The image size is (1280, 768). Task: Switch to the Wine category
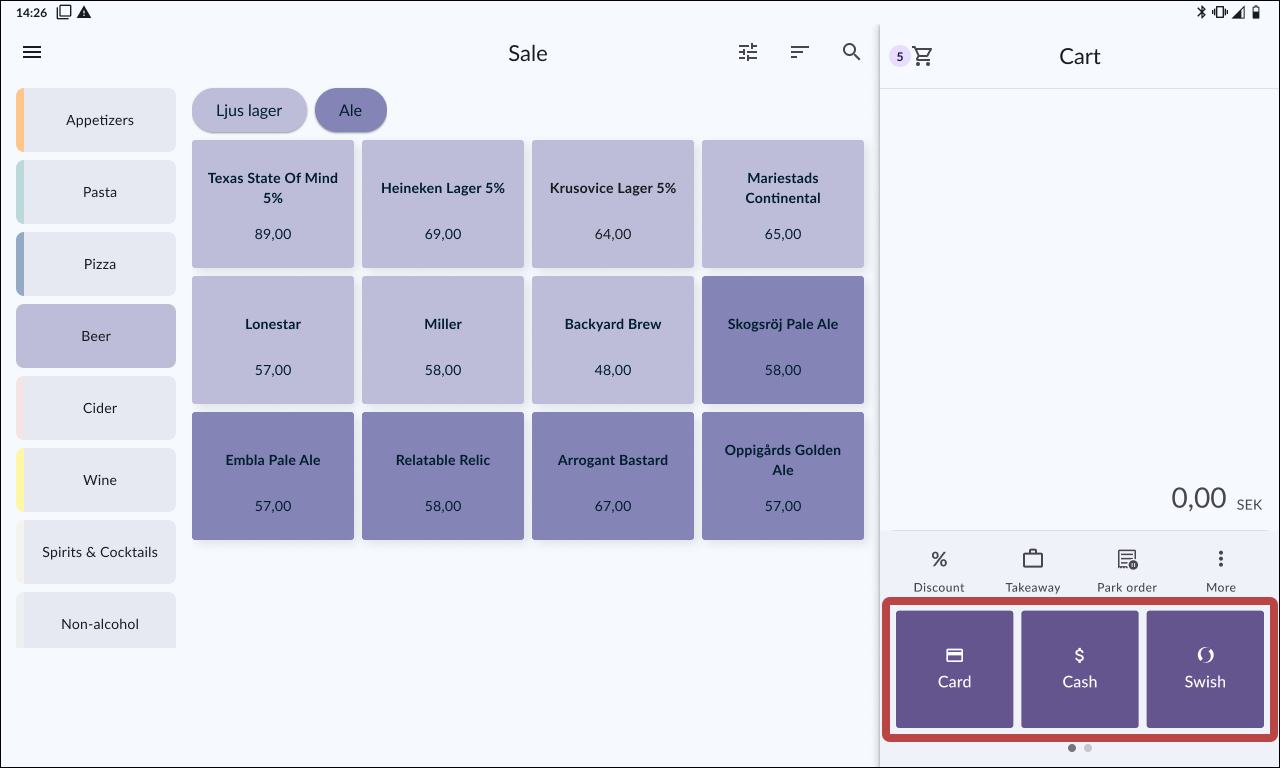pos(97,480)
